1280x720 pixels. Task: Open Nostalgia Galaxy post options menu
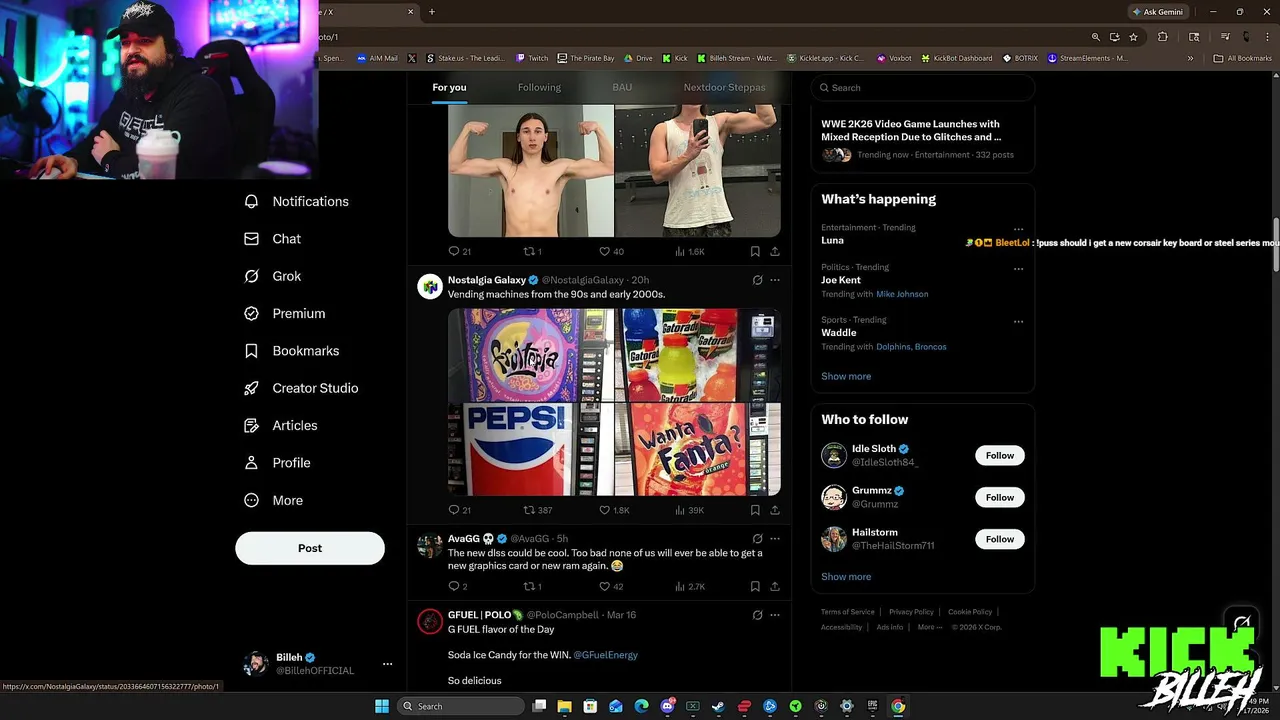[775, 280]
